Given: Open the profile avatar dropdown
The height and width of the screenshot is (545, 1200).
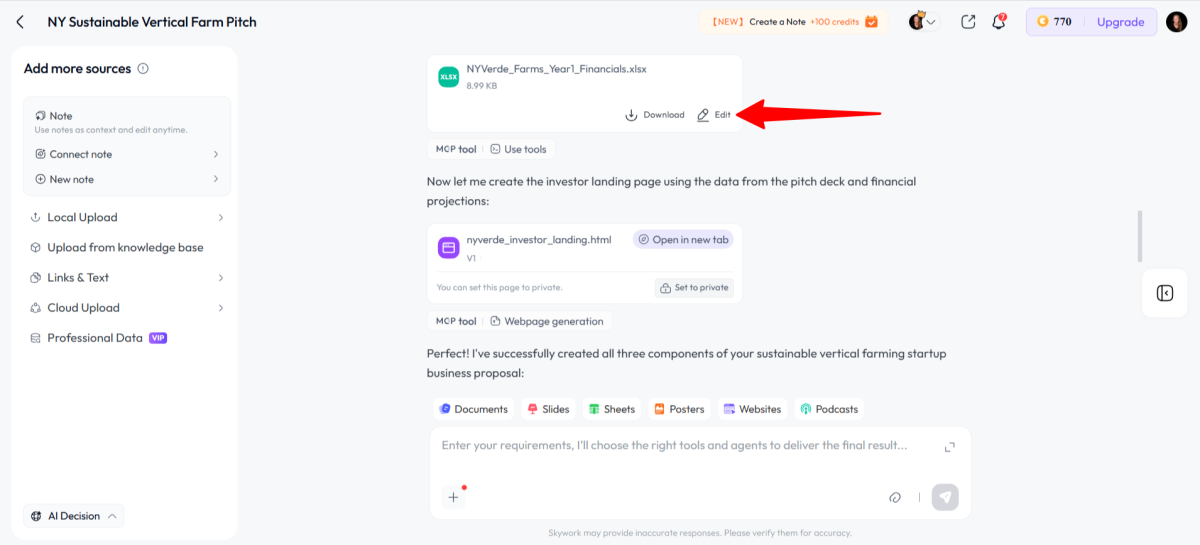Looking at the screenshot, I should (923, 22).
